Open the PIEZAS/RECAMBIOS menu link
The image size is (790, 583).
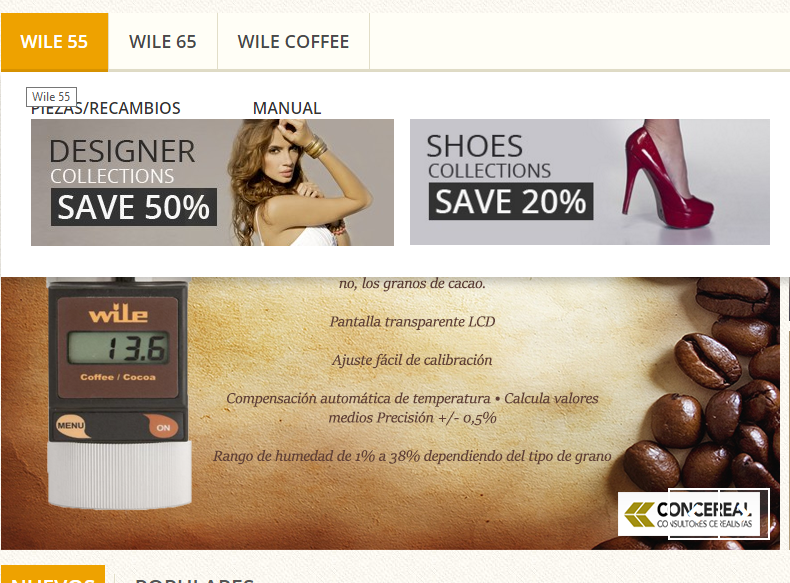tap(106, 108)
